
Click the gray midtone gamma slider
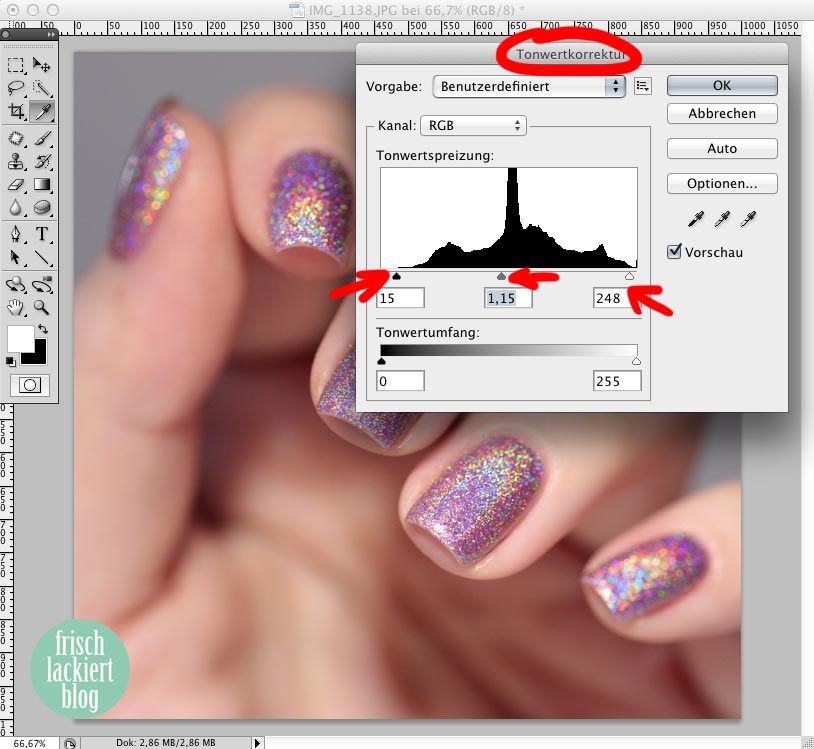point(501,276)
